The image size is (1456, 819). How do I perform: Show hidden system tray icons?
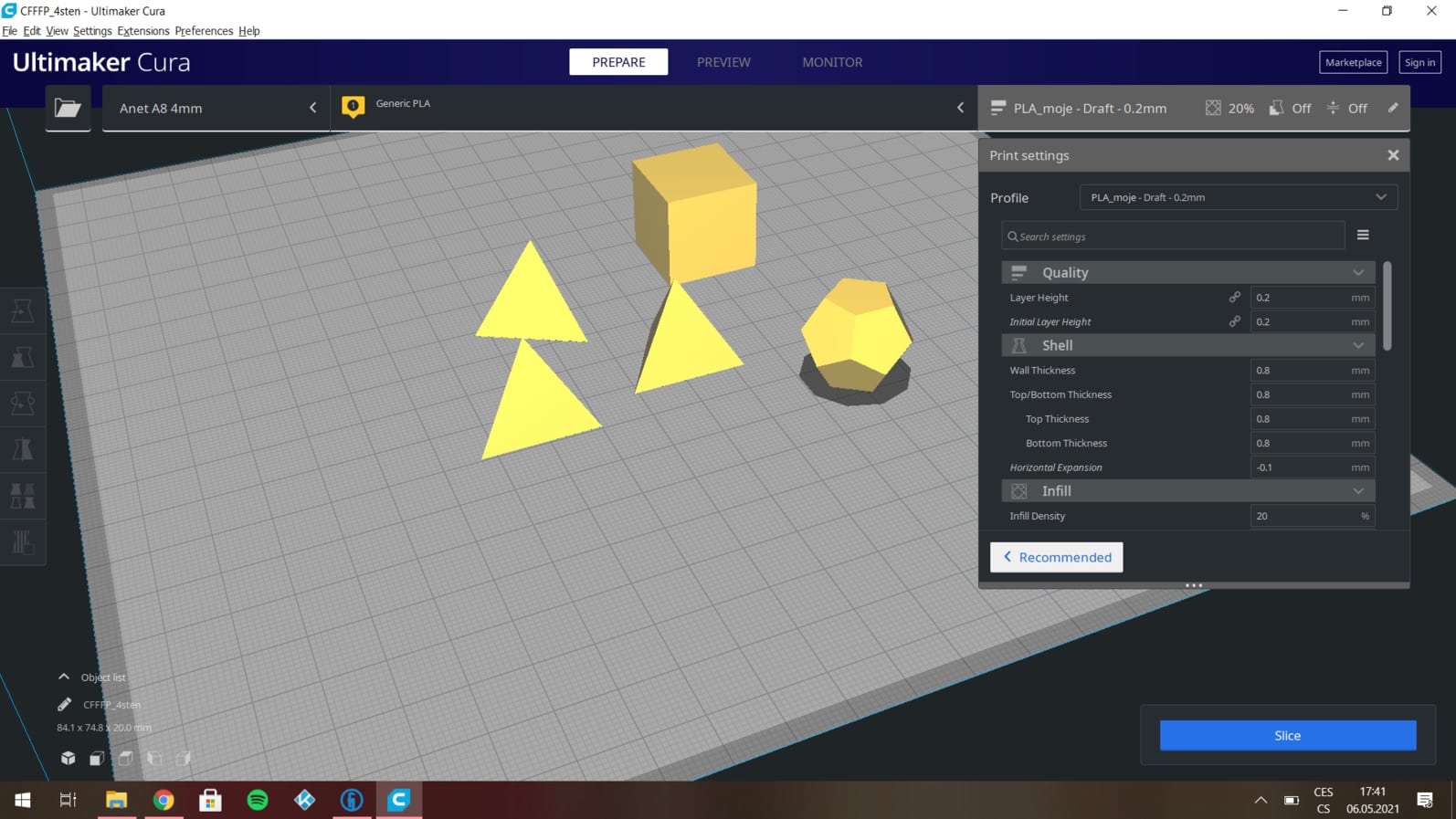1261,800
